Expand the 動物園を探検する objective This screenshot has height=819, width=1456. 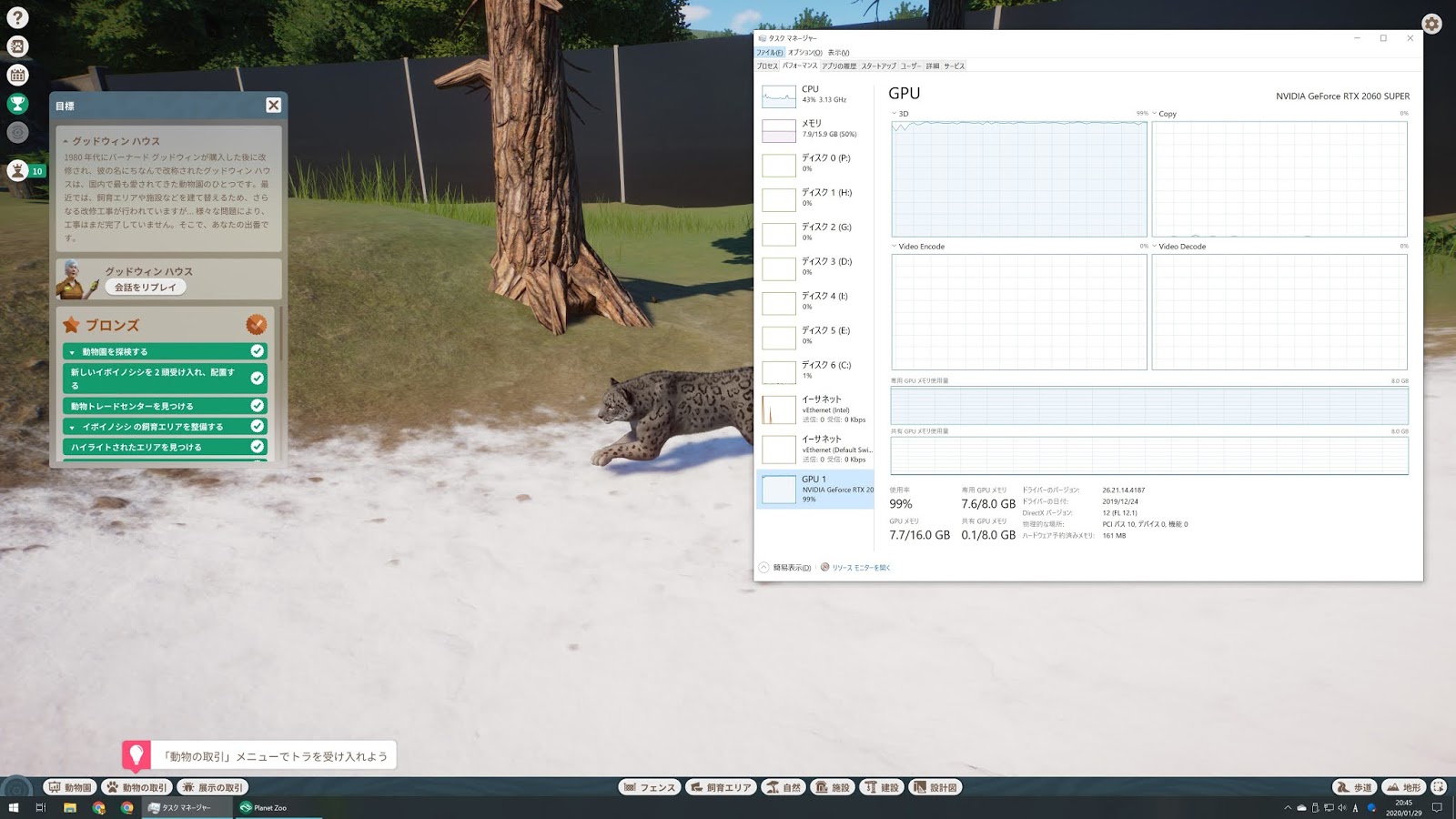[72, 352]
